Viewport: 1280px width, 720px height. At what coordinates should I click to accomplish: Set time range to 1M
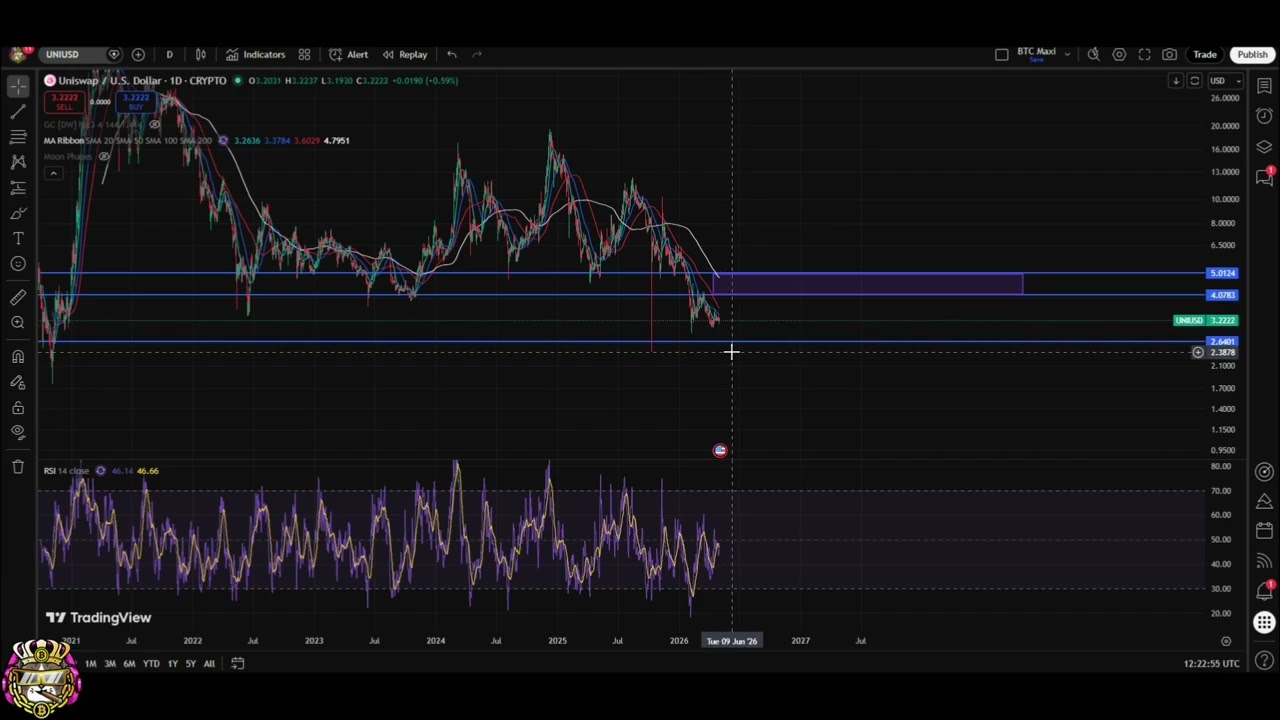90,663
